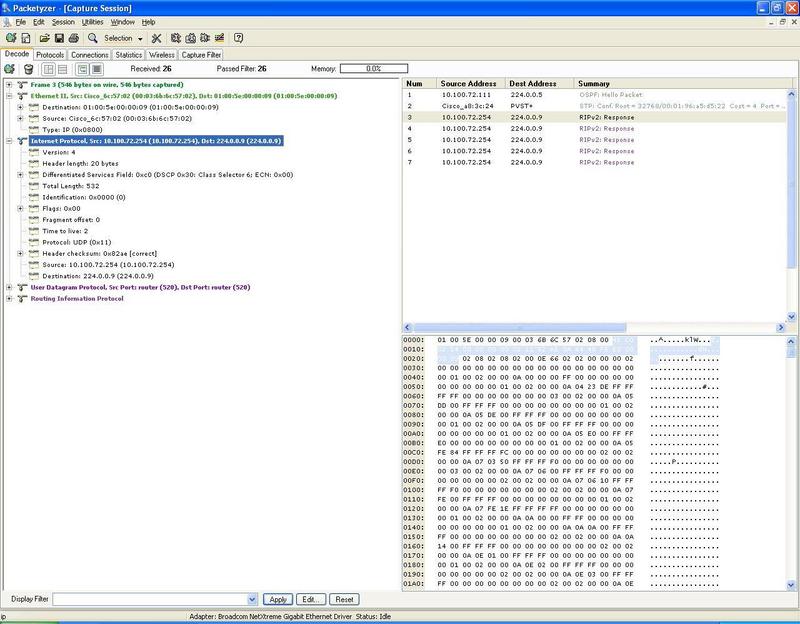Open the Utilities menu
Screen dimensions: 800x624
(92, 22)
